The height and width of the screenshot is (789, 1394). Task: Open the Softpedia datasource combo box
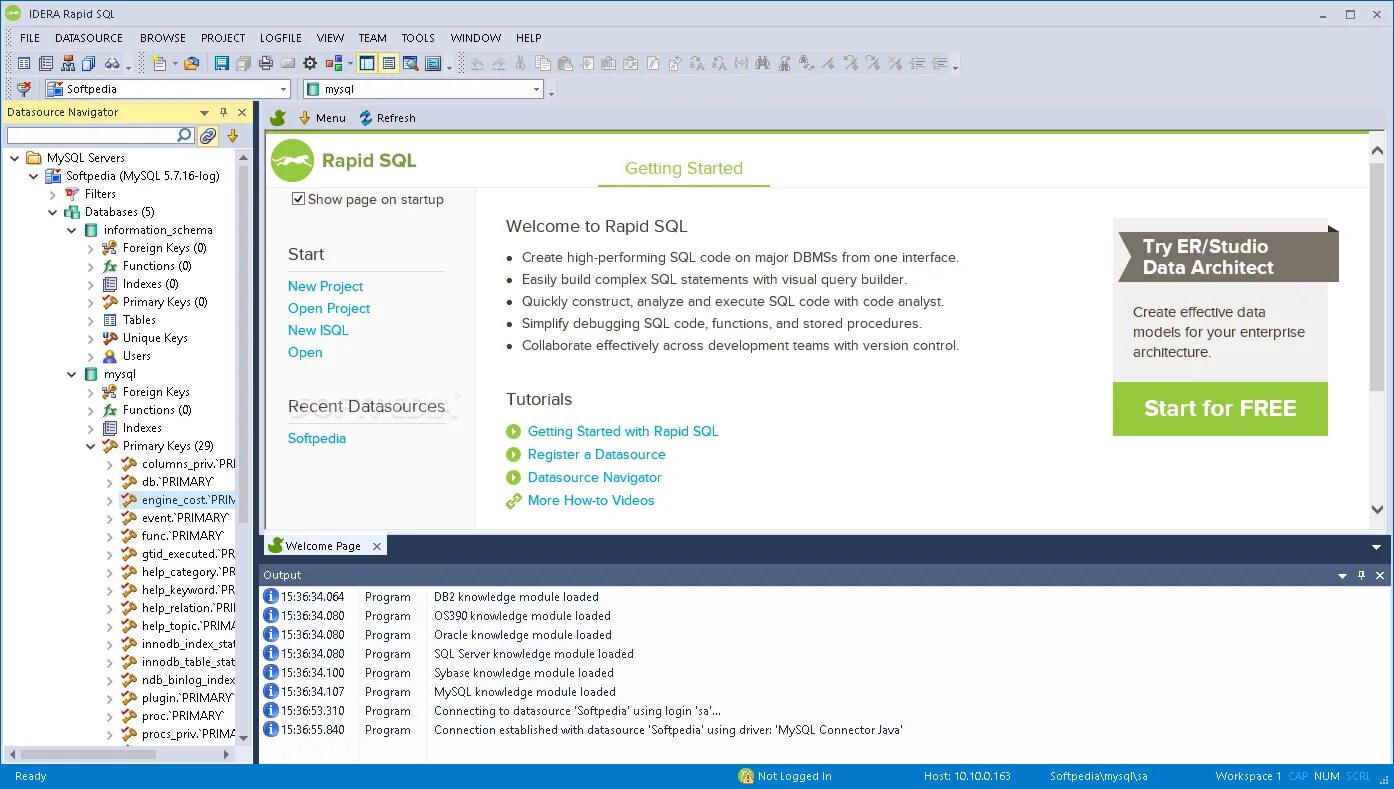click(x=167, y=89)
